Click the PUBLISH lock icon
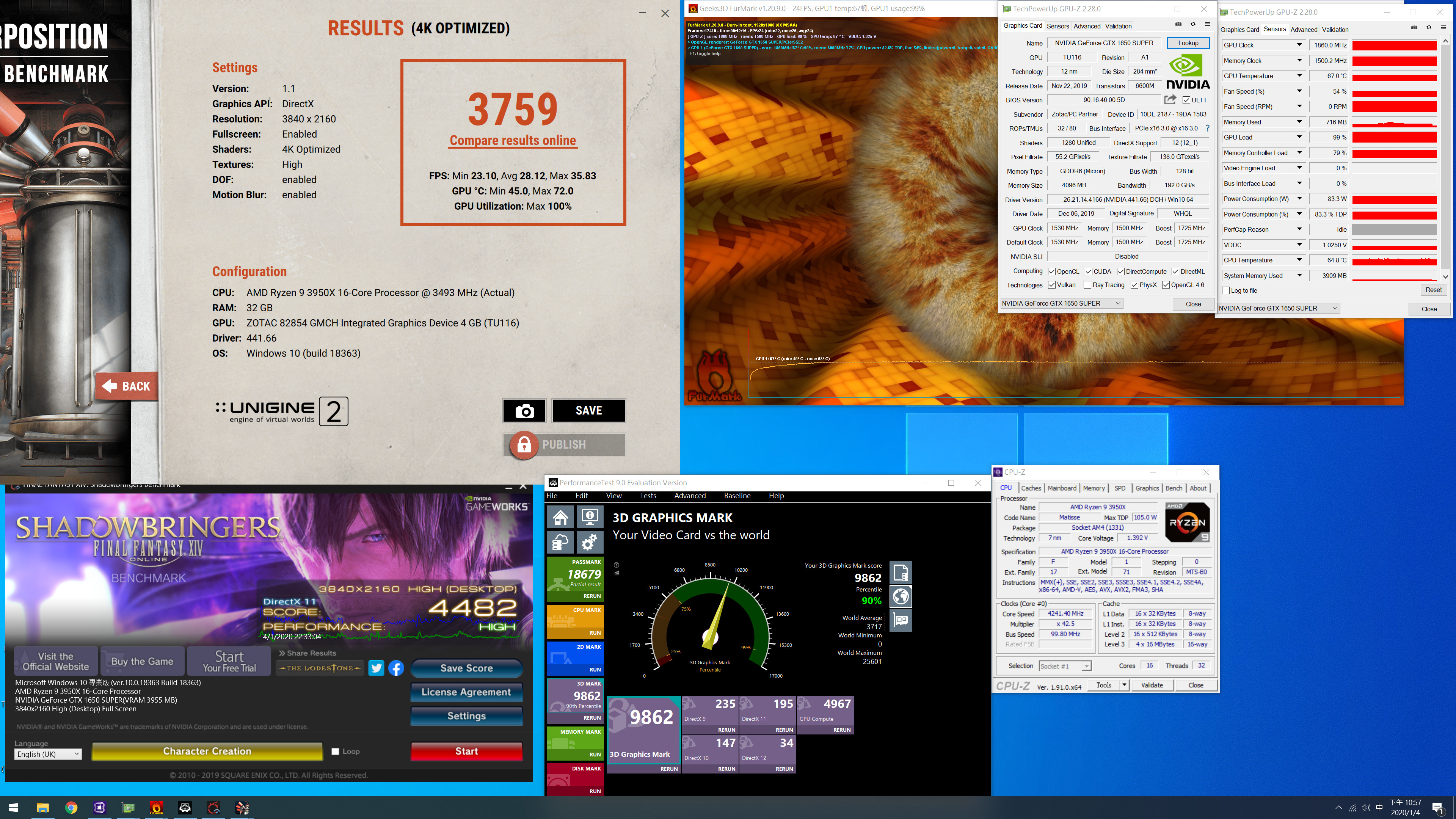 coord(524,446)
